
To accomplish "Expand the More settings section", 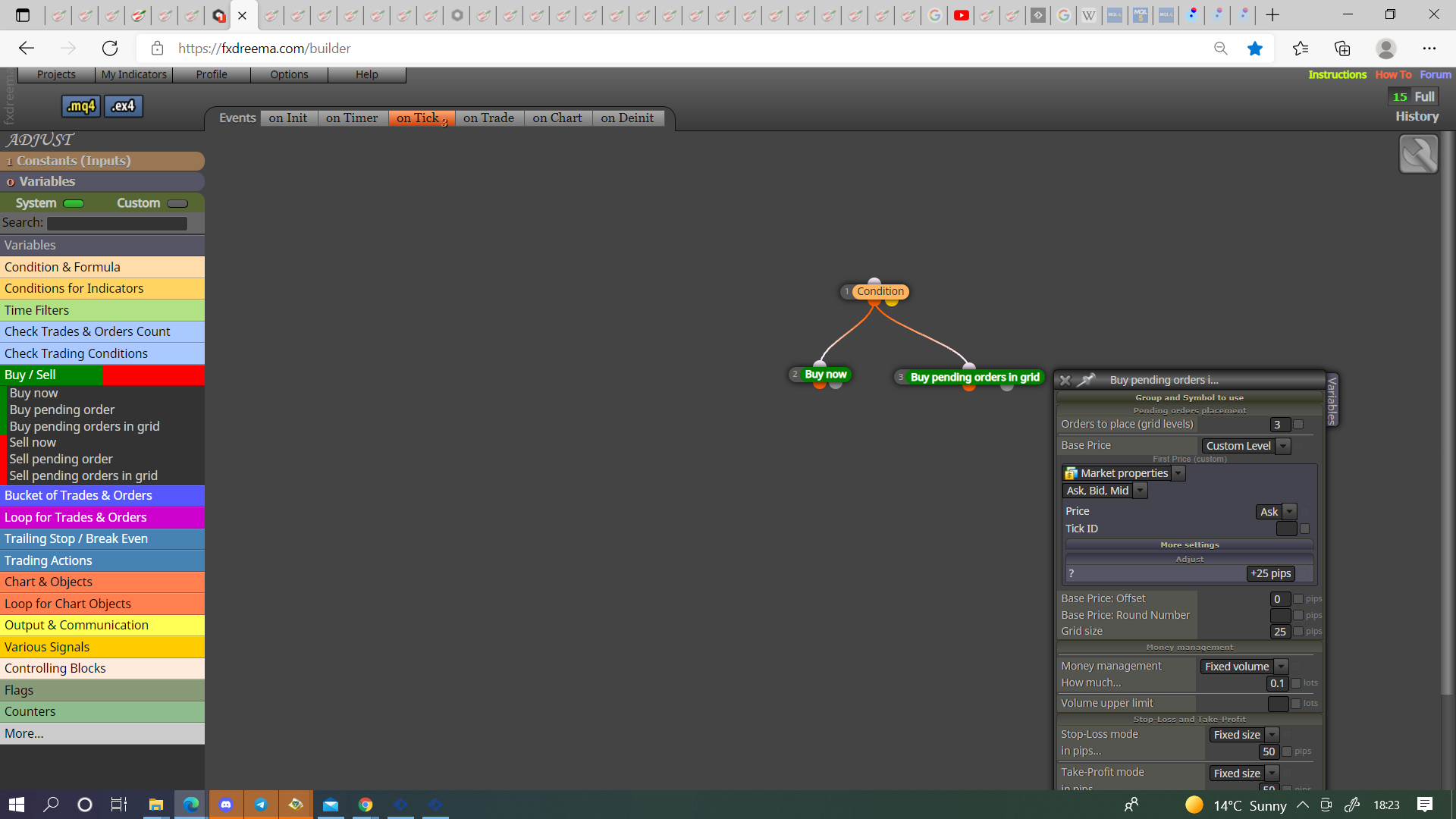I will pos(1189,544).
